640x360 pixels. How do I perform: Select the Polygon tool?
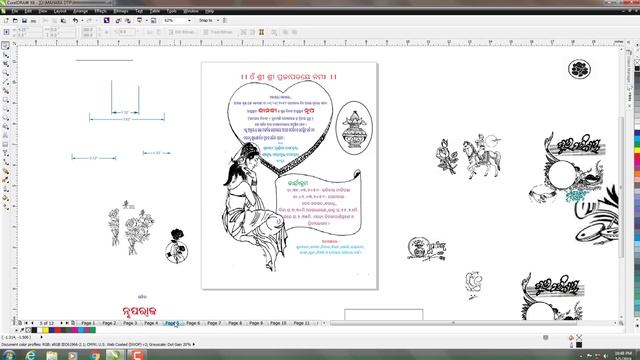[6, 118]
